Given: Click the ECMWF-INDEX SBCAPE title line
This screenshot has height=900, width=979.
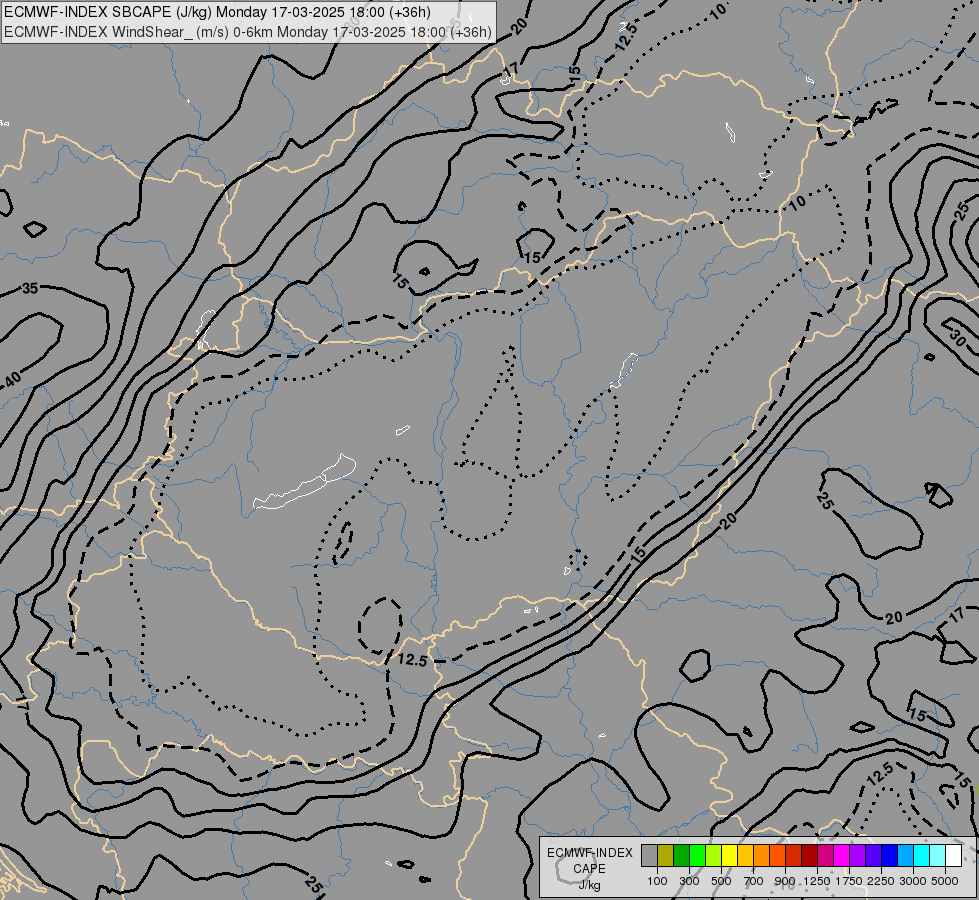Looking at the screenshot, I should pyautogui.click(x=217, y=12).
